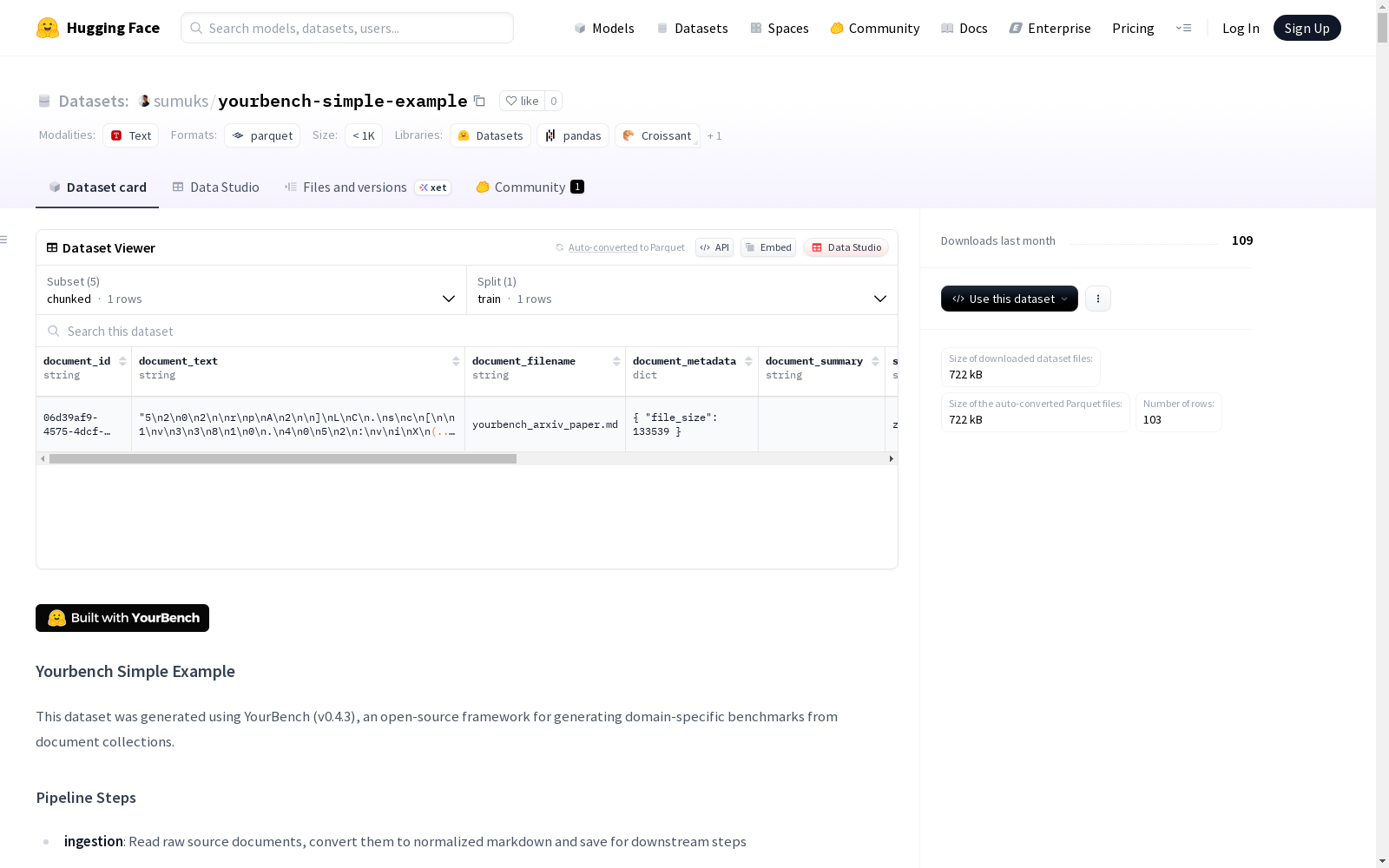This screenshot has width=1389, height=868.
Task: Expand the Subset chunked dropdown
Action: click(x=252, y=290)
